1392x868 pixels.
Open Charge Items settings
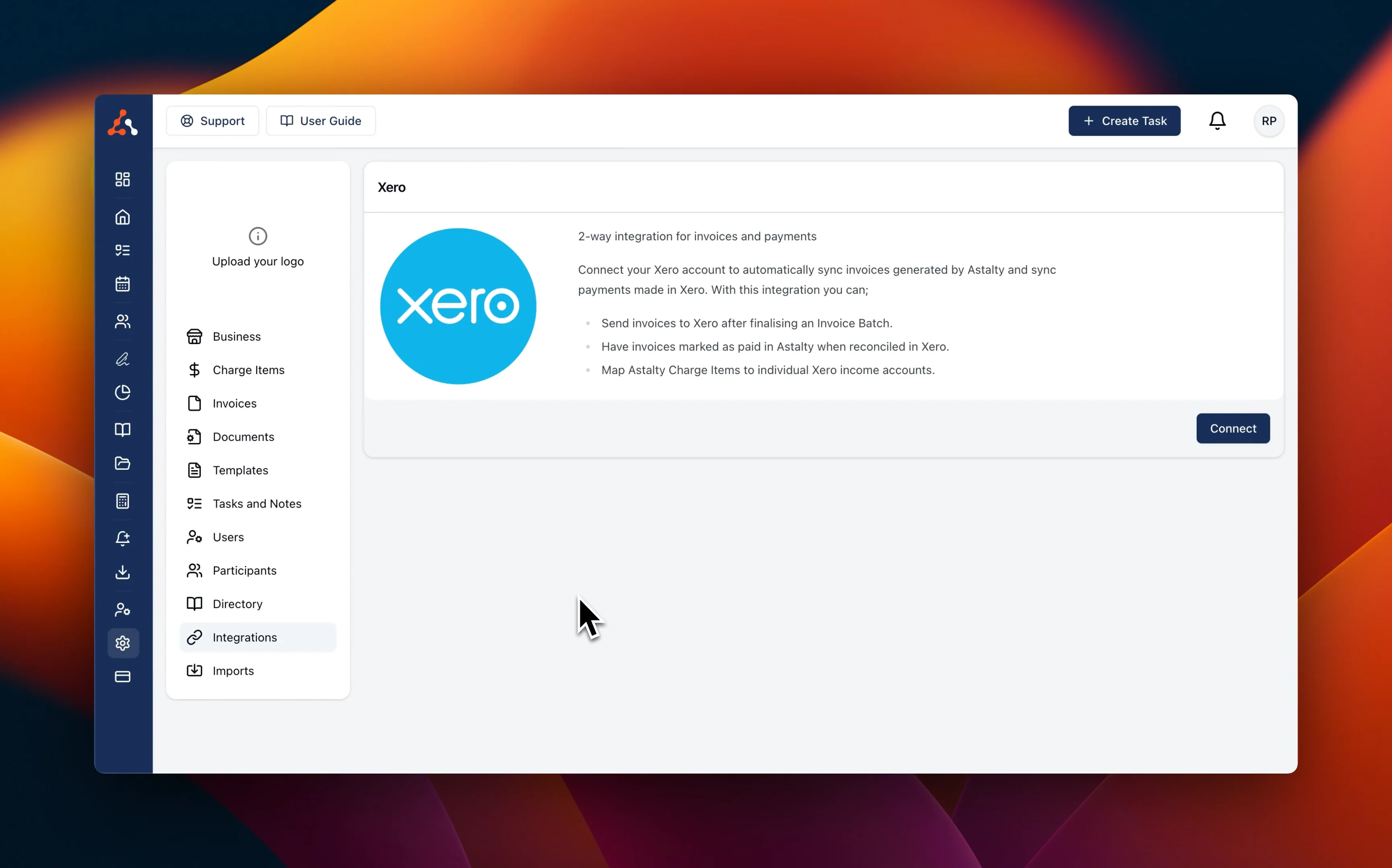pos(258,370)
